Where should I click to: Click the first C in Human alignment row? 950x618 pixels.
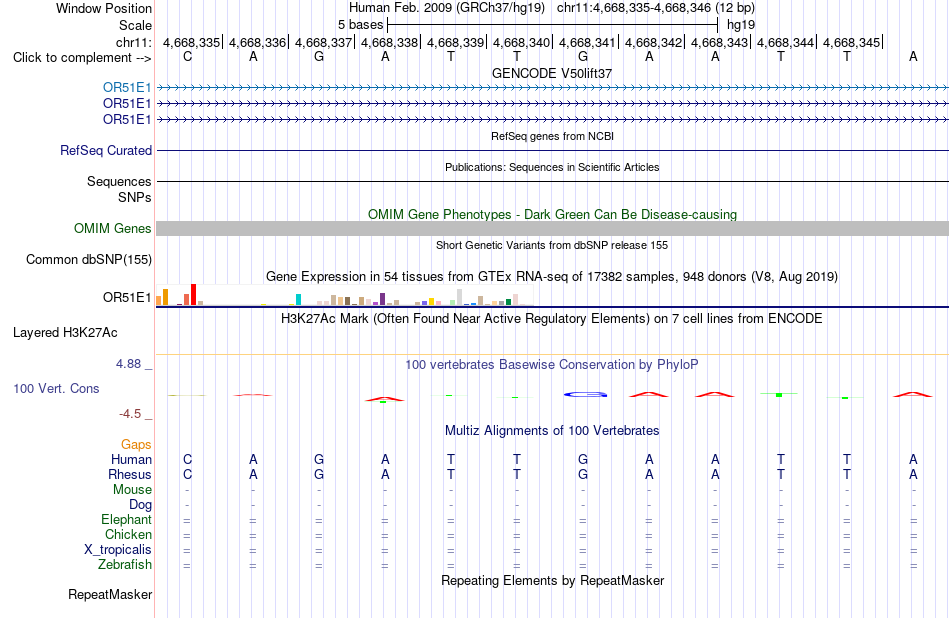(187, 459)
